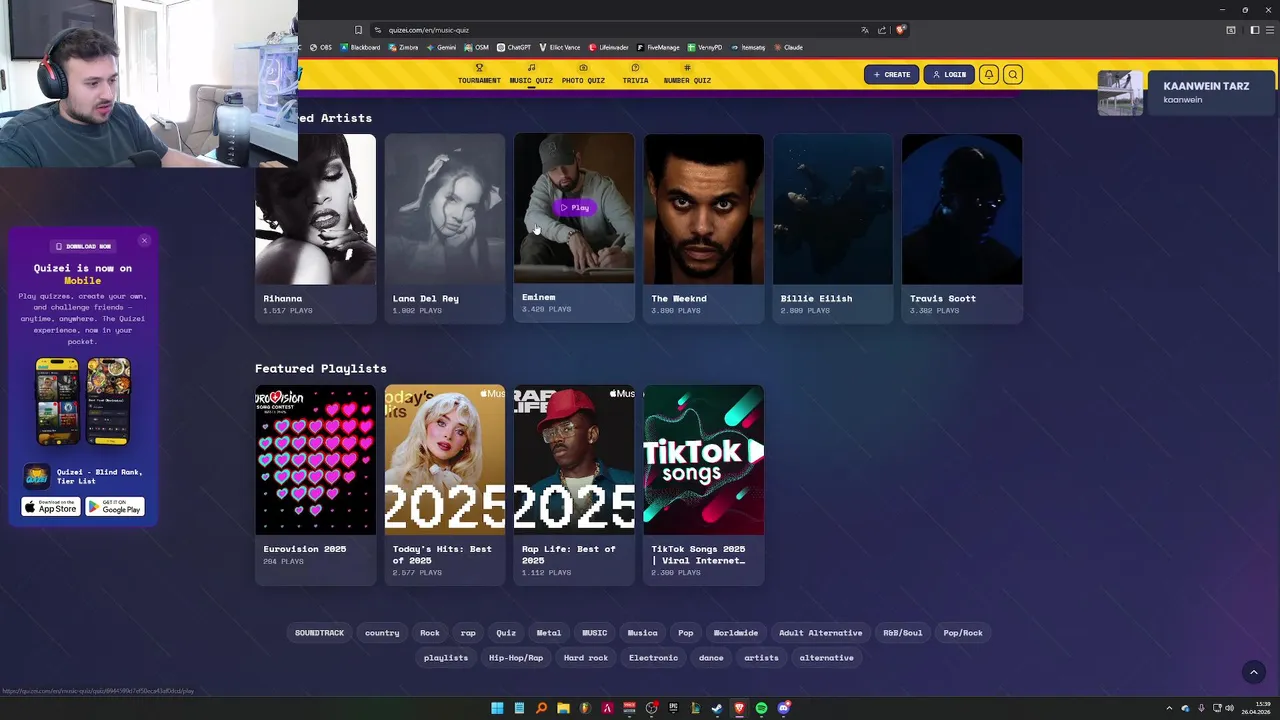1280x720 pixels.
Task: Click the translate page icon
Action: coord(865,30)
